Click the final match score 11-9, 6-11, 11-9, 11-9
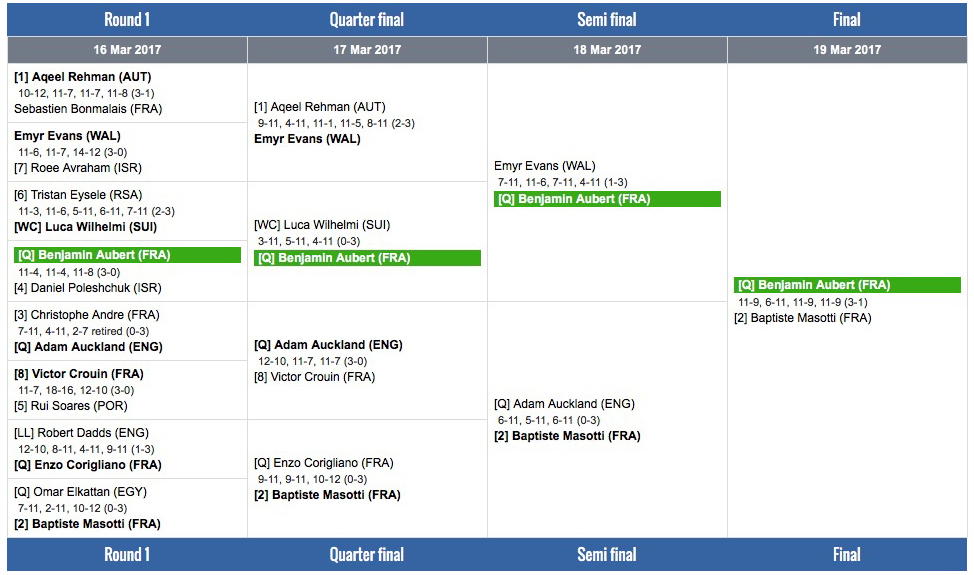This screenshot has width=974, height=575. 802,302
